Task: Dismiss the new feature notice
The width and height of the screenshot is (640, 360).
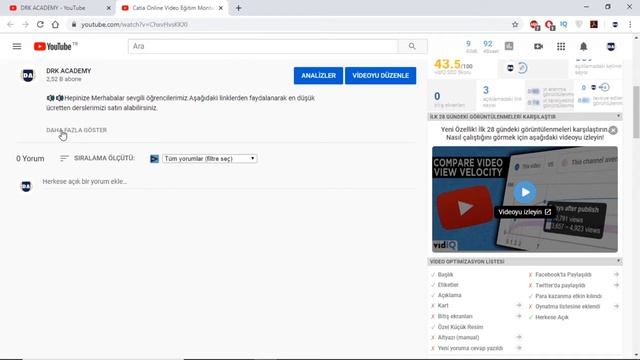Action: [x=613, y=130]
